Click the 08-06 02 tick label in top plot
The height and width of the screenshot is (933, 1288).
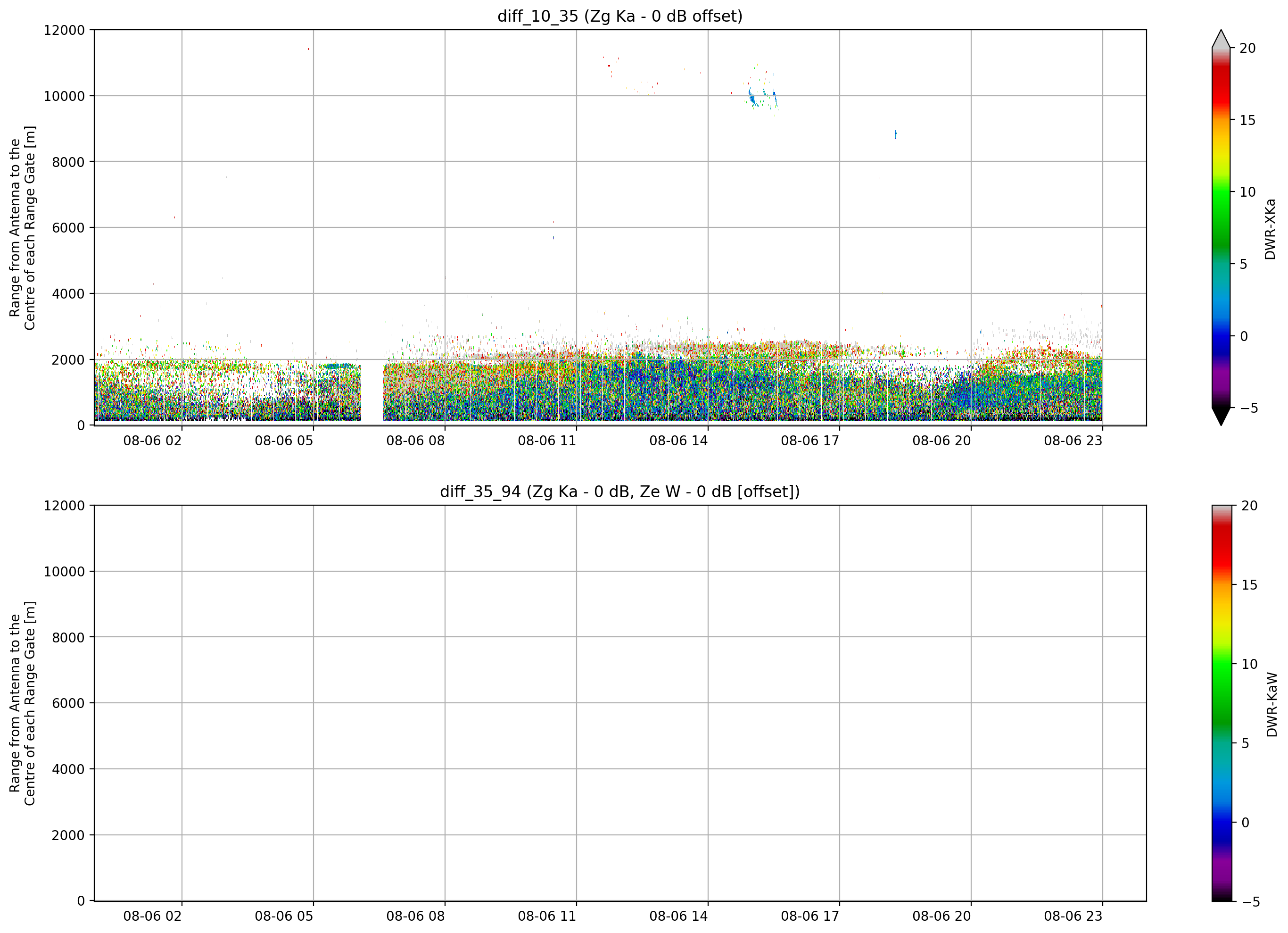(152, 441)
